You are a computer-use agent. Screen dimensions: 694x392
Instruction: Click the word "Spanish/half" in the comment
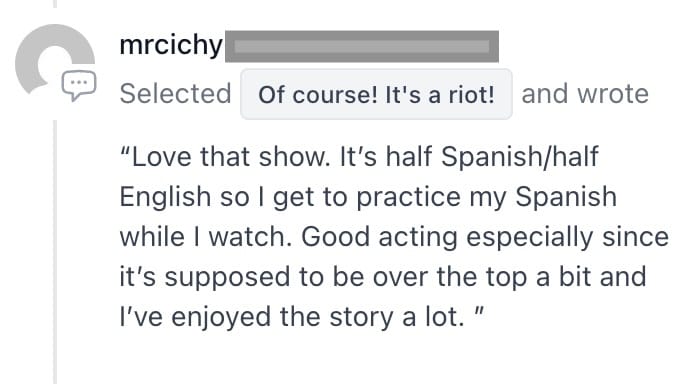tap(520, 157)
